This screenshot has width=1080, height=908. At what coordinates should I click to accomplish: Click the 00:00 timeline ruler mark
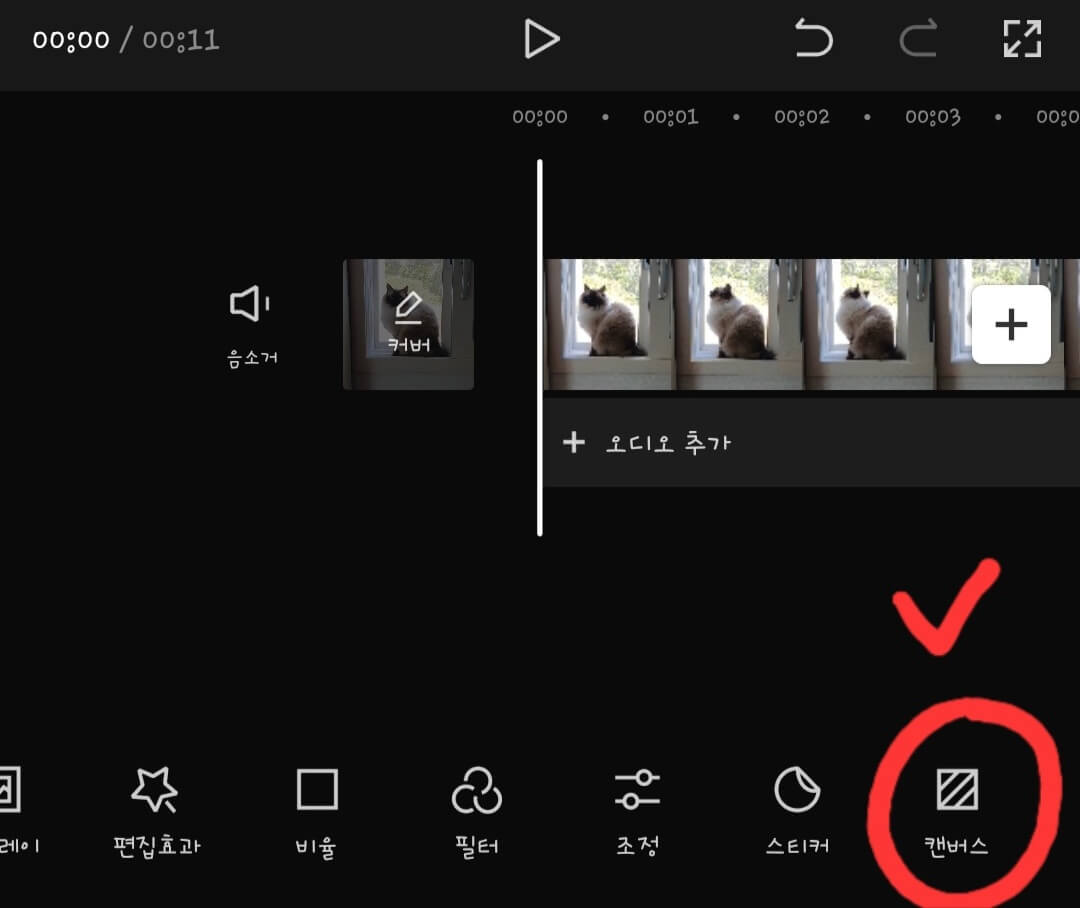click(x=539, y=116)
